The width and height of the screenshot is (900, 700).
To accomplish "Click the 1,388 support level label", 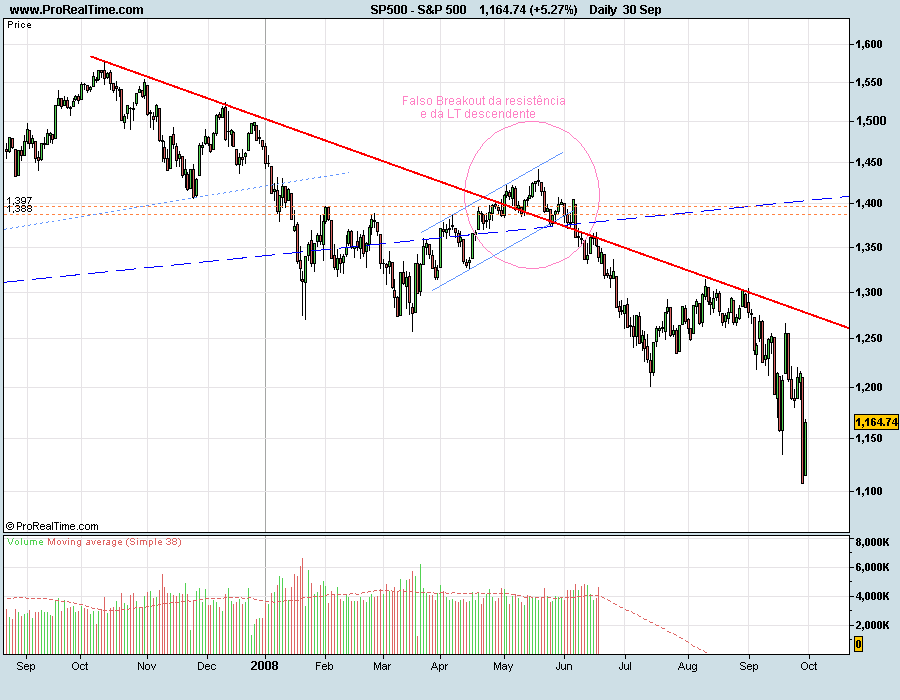I will [x=20, y=209].
